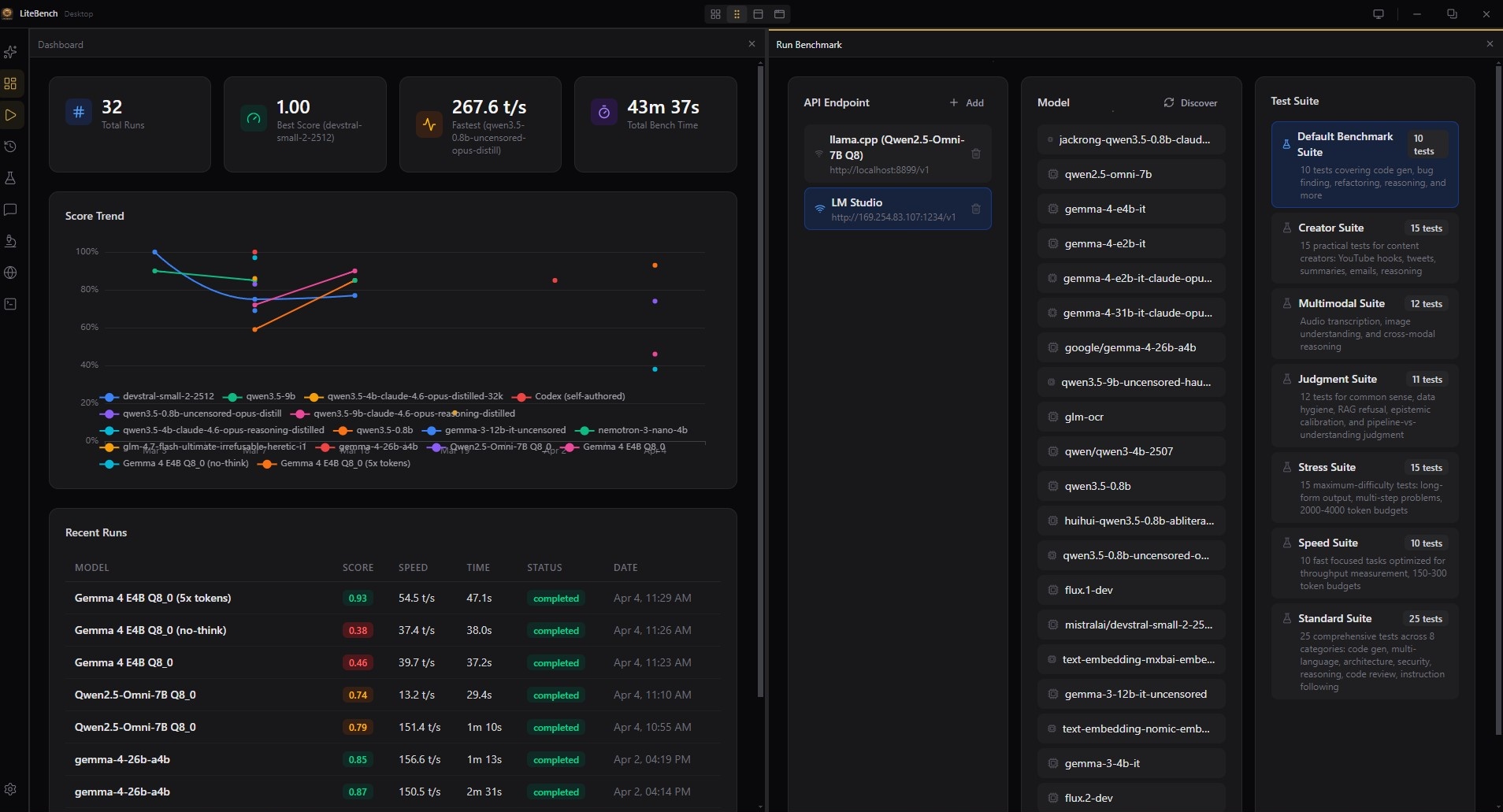Select the LM Studio endpoint

(x=897, y=209)
